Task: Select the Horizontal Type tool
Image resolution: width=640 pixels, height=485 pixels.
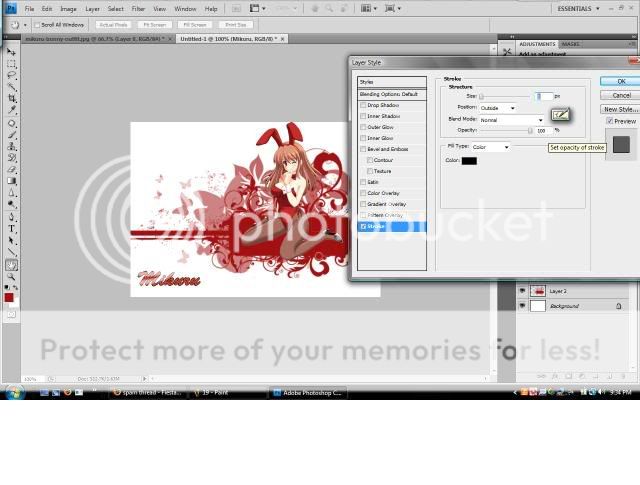Action: pyautogui.click(x=11, y=229)
